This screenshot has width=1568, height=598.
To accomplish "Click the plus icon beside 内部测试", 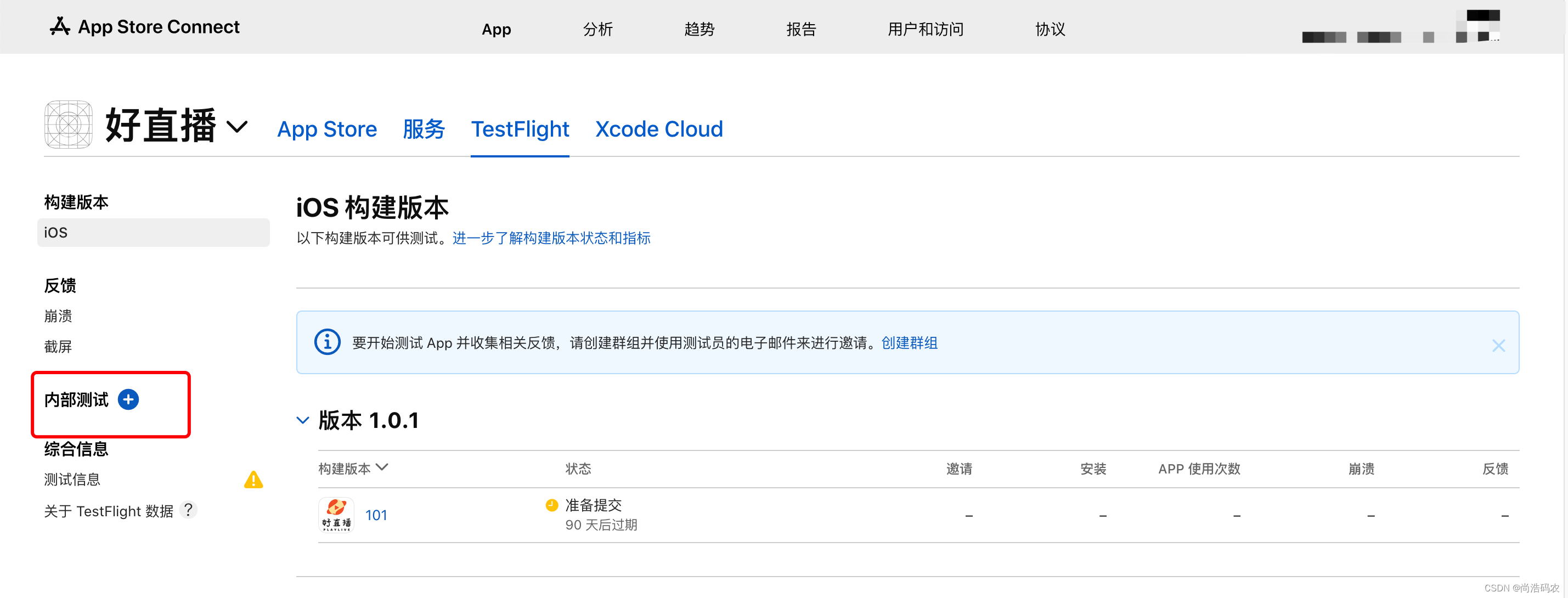I will tap(128, 399).
